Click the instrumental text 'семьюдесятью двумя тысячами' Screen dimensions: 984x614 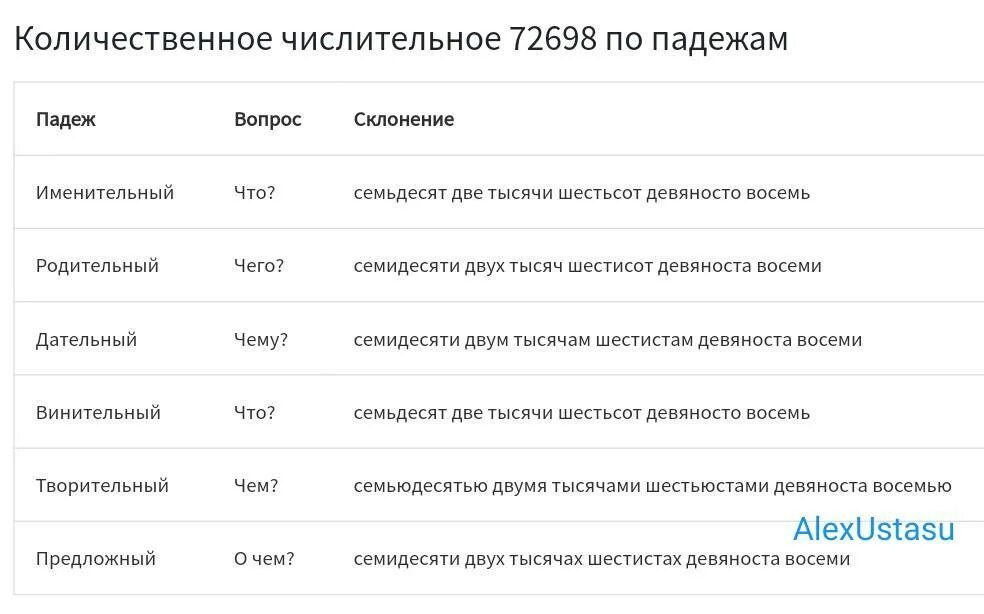[x=497, y=487]
